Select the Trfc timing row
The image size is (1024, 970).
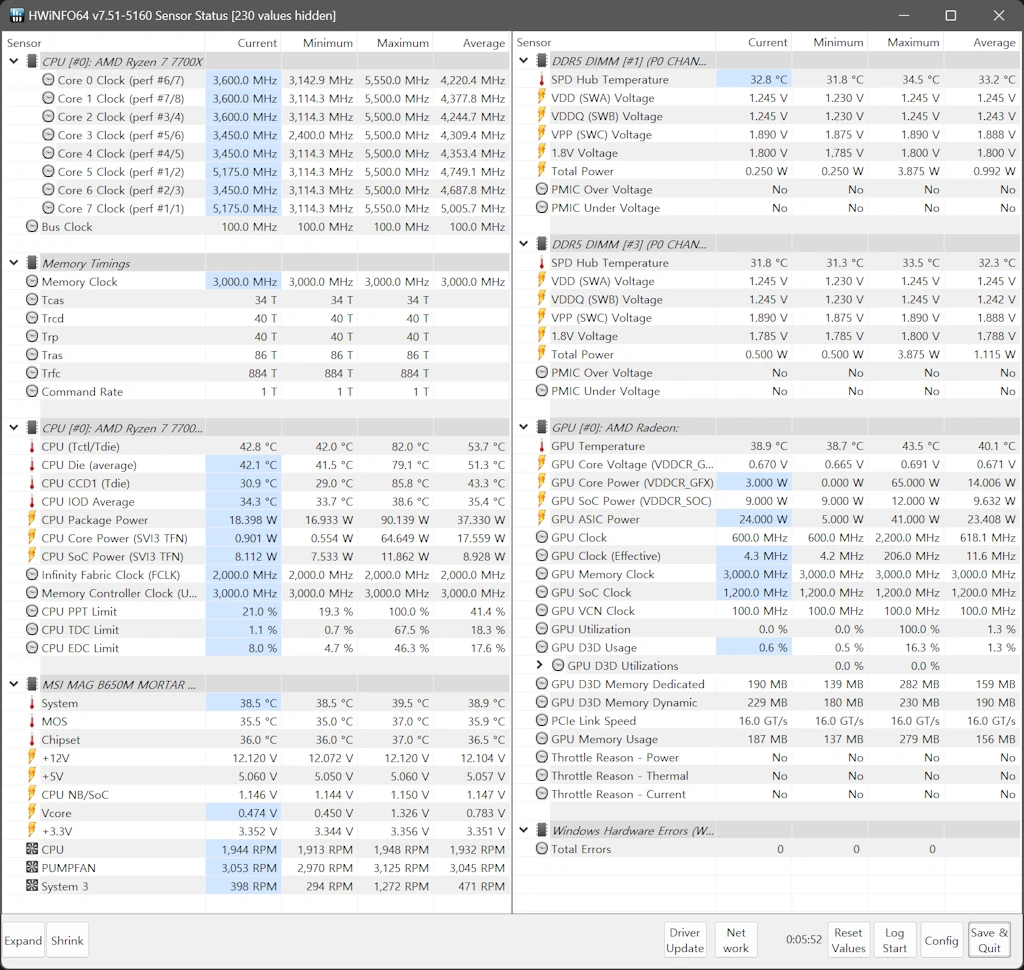coord(256,373)
